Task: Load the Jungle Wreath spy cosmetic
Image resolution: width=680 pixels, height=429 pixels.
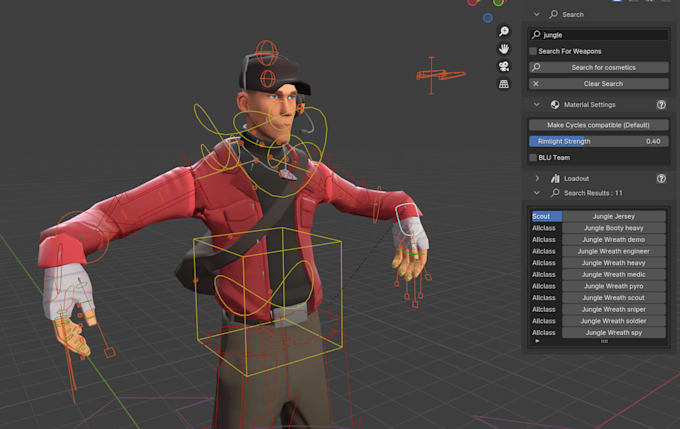Action: point(614,333)
